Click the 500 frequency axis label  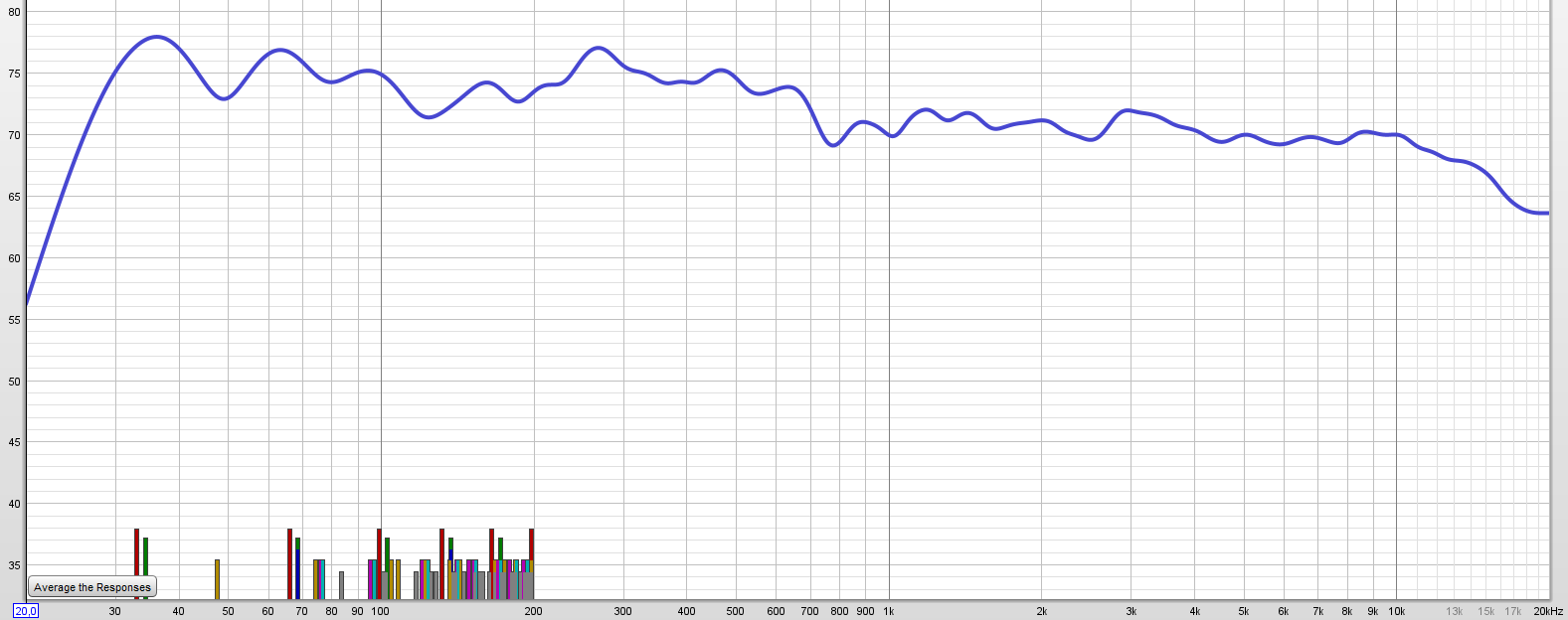click(736, 611)
